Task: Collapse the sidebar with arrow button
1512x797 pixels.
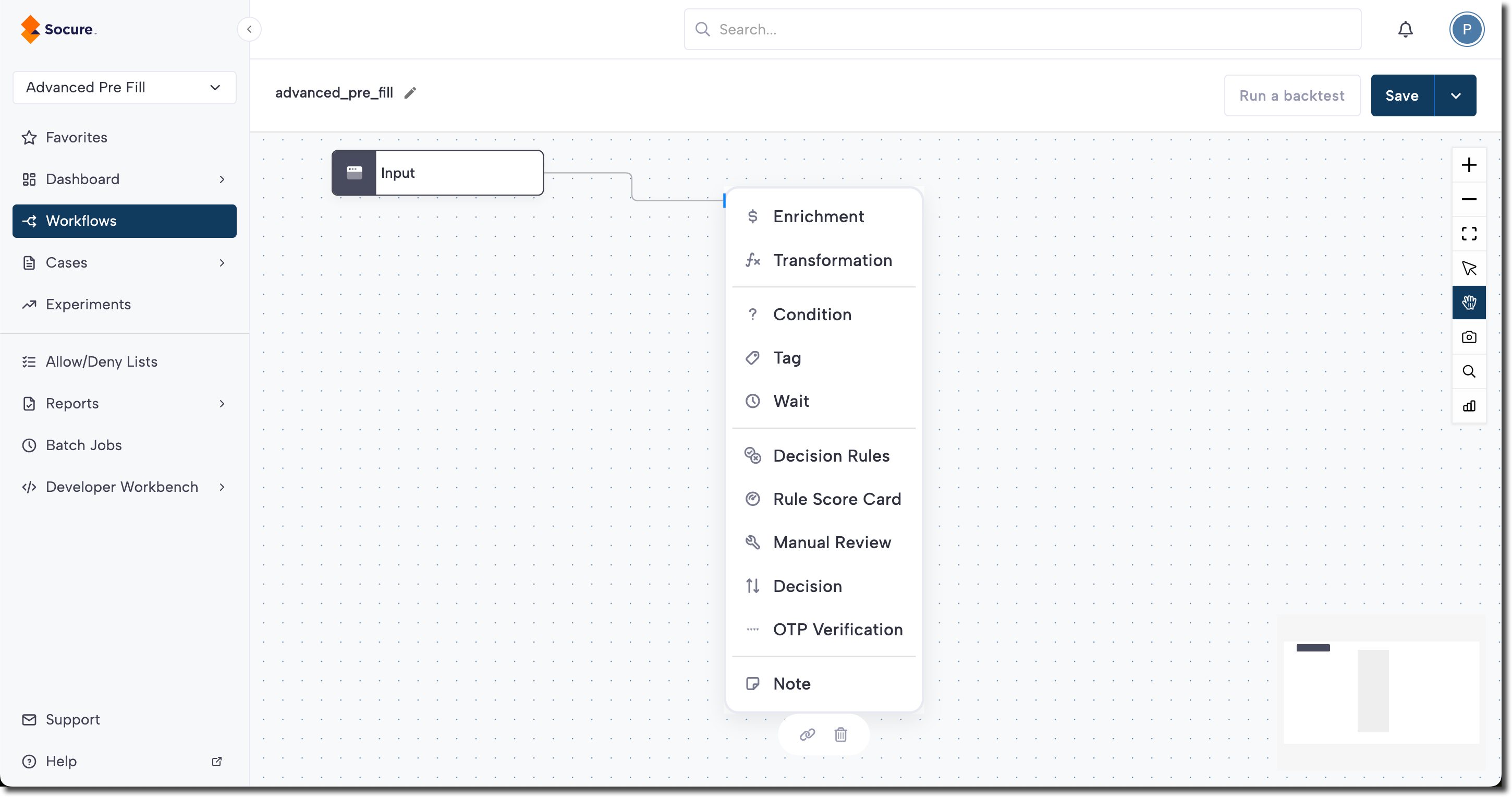Action: tap(249, 29)
